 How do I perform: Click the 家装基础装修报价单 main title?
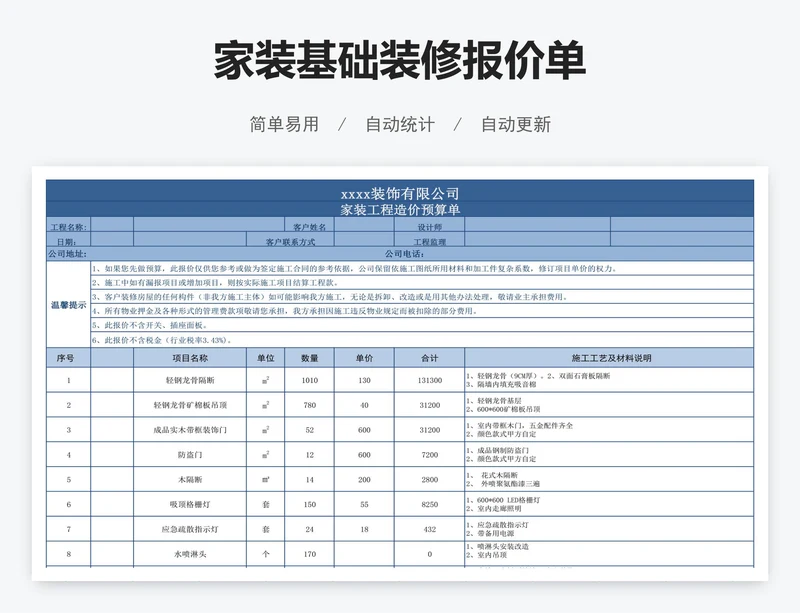point(399,60)
